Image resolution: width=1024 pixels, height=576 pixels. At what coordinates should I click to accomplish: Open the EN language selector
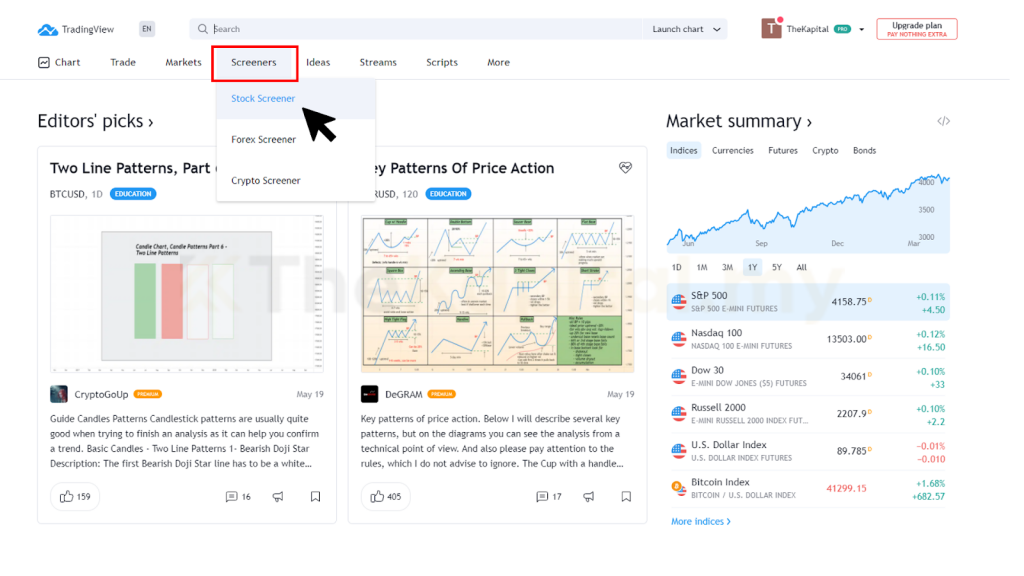147,29
